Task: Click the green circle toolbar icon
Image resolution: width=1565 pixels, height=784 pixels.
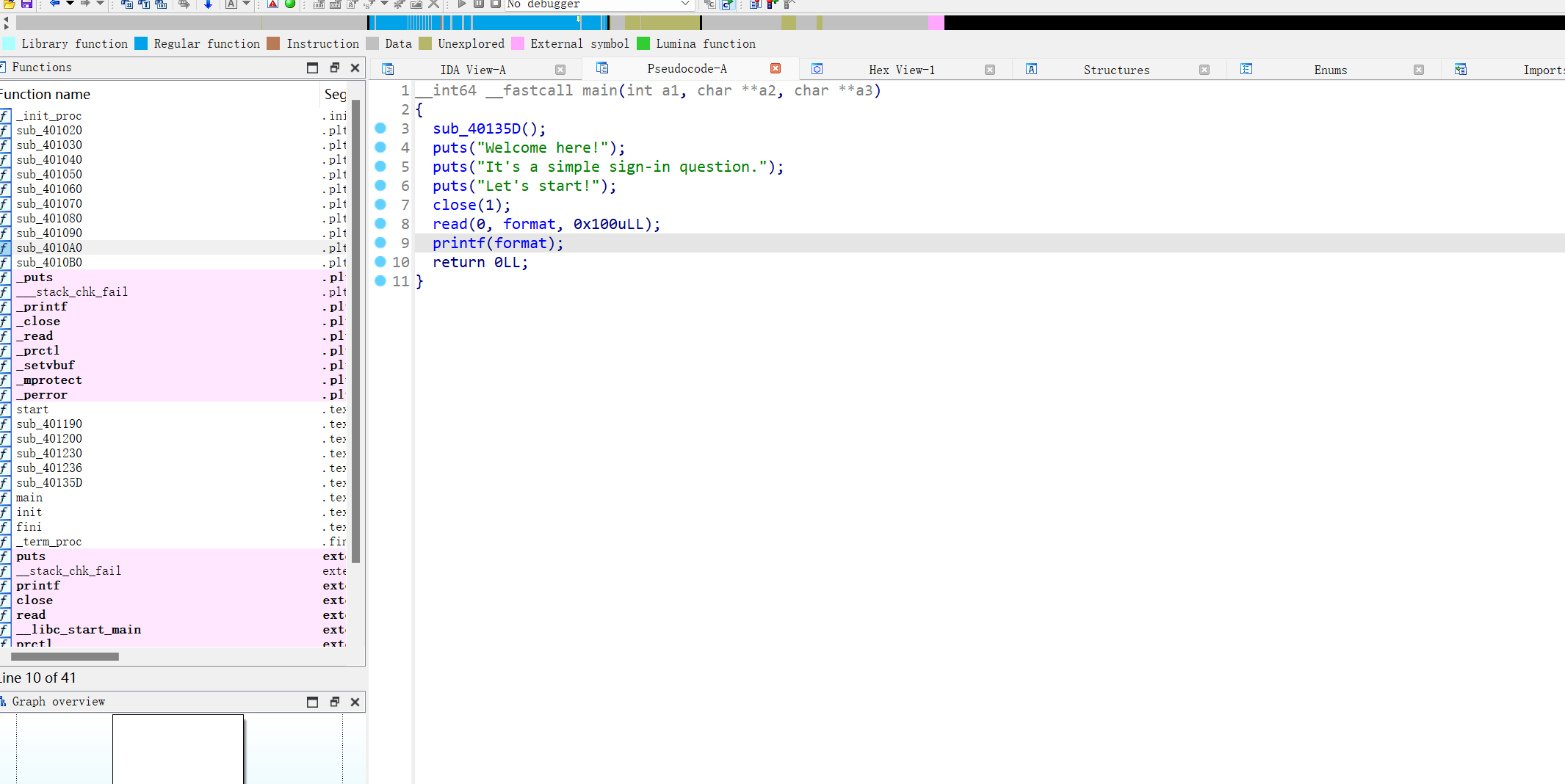Action: pyautogui.click(x=290, y=4)
